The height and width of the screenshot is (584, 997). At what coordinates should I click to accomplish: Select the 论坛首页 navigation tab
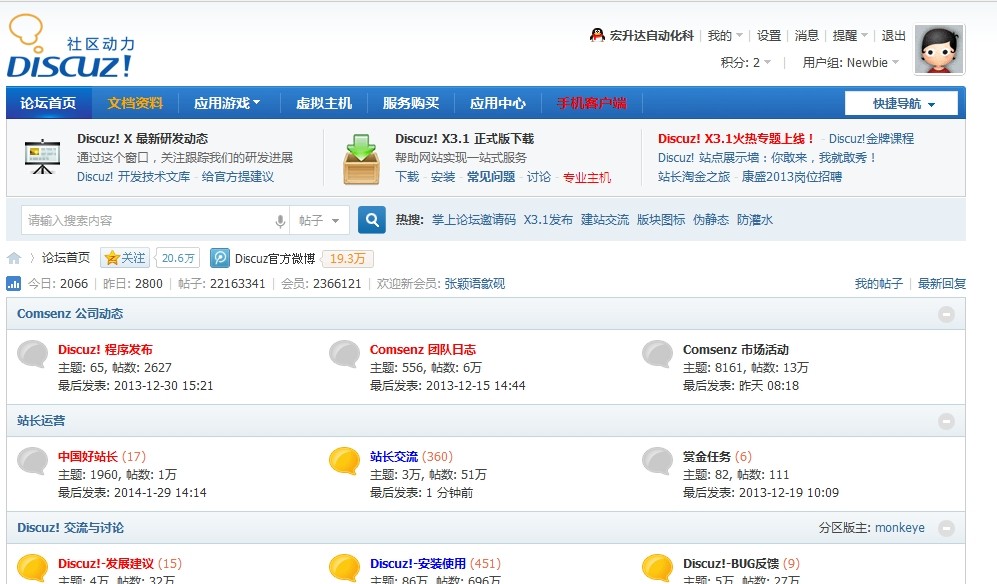click(x=48, y=103)
